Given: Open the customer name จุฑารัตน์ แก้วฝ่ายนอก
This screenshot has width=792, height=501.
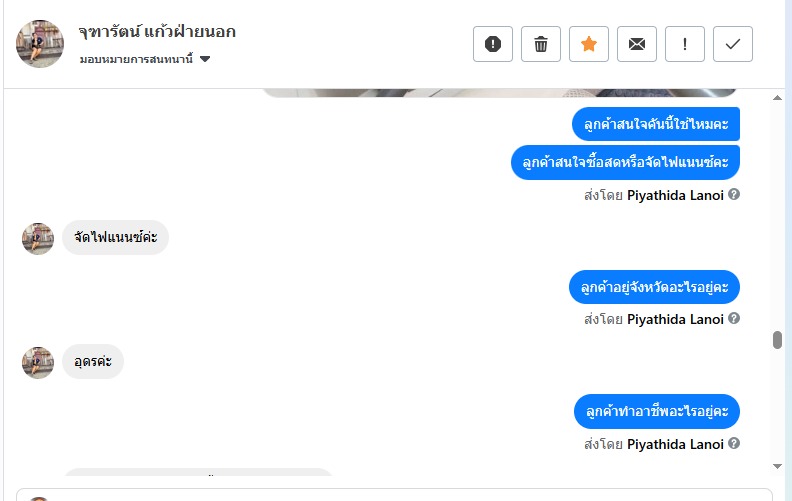Looking at the screenshot, I should click(157, 32).
